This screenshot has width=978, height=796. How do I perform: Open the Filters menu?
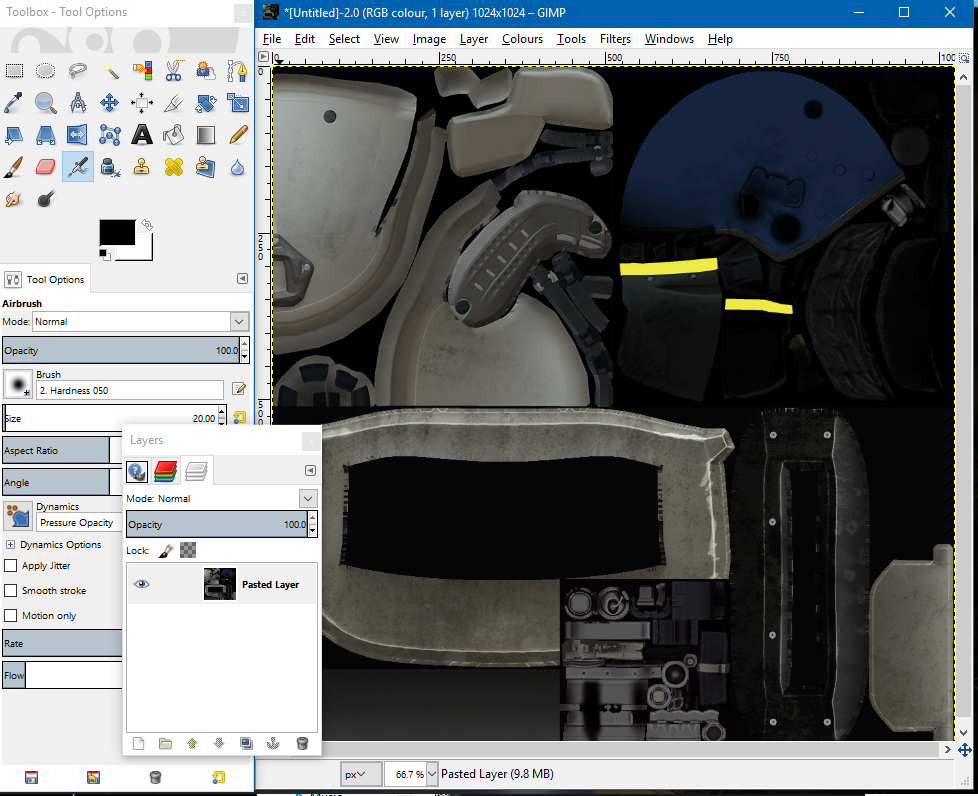coord(615,39)
